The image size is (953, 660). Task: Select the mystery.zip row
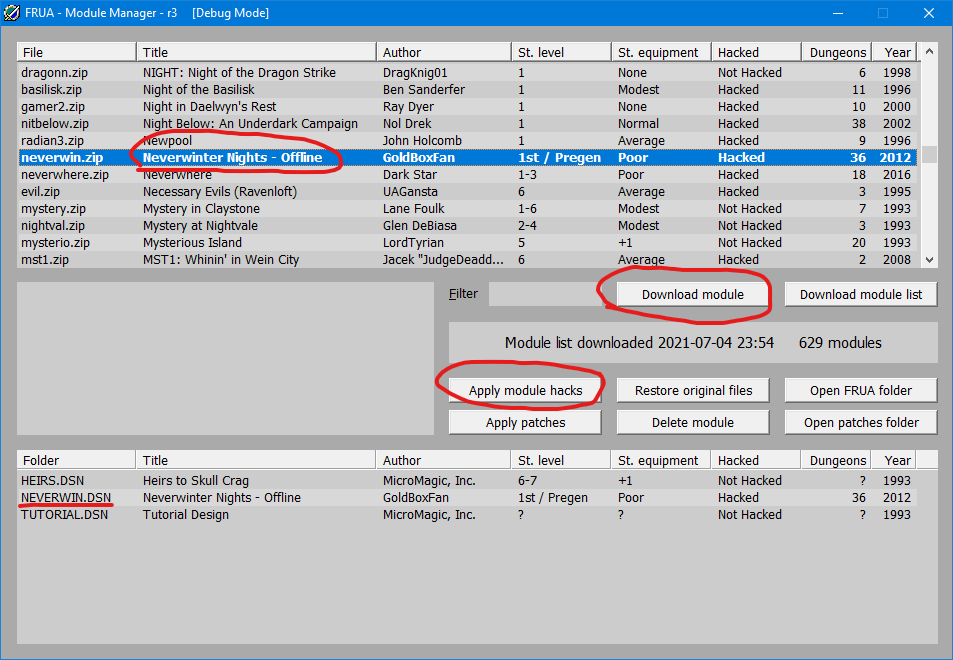click(x=467, y=208)
